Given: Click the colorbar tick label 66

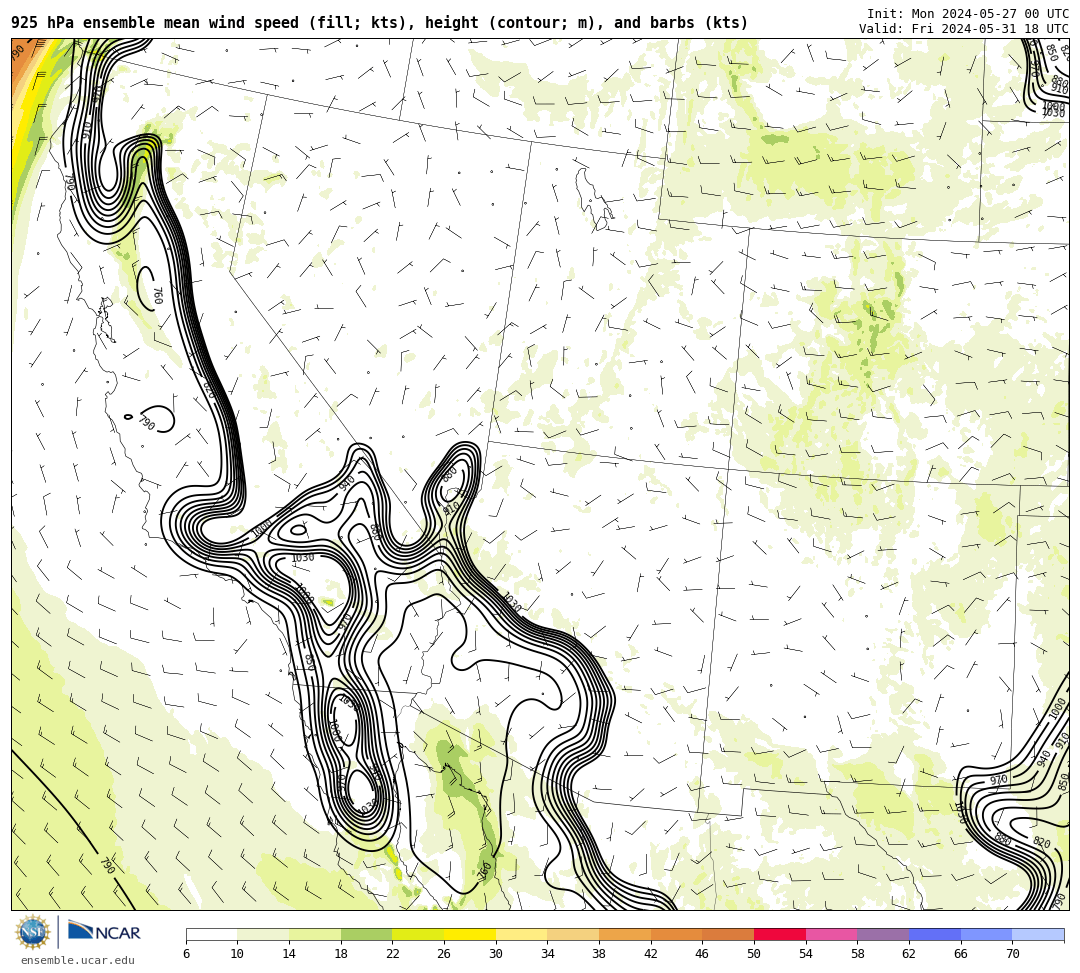Looking at the screenshot, I should pos(960,954).
